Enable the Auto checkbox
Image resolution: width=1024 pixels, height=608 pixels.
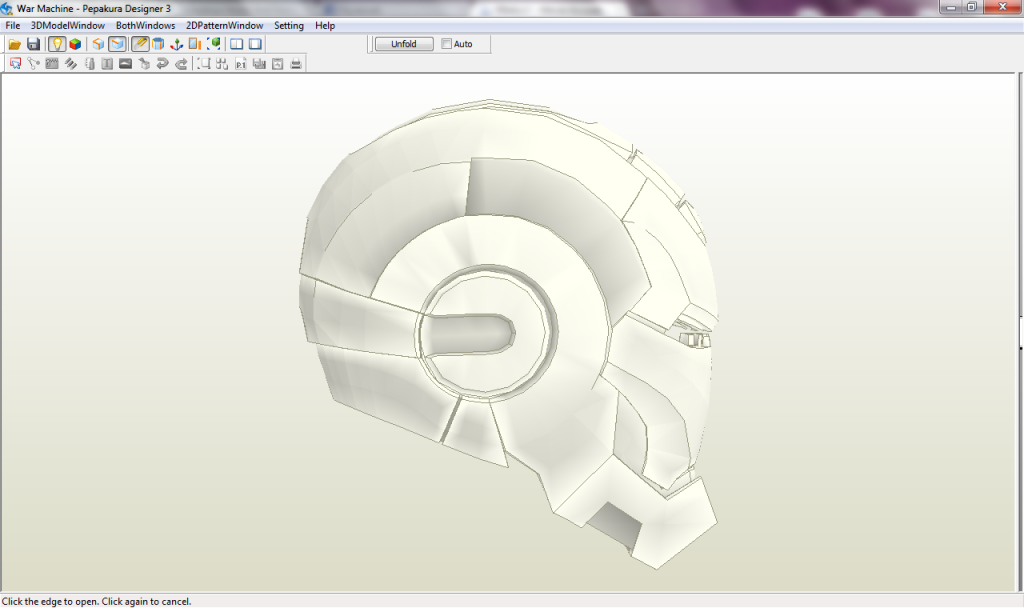tap(447, 44)
